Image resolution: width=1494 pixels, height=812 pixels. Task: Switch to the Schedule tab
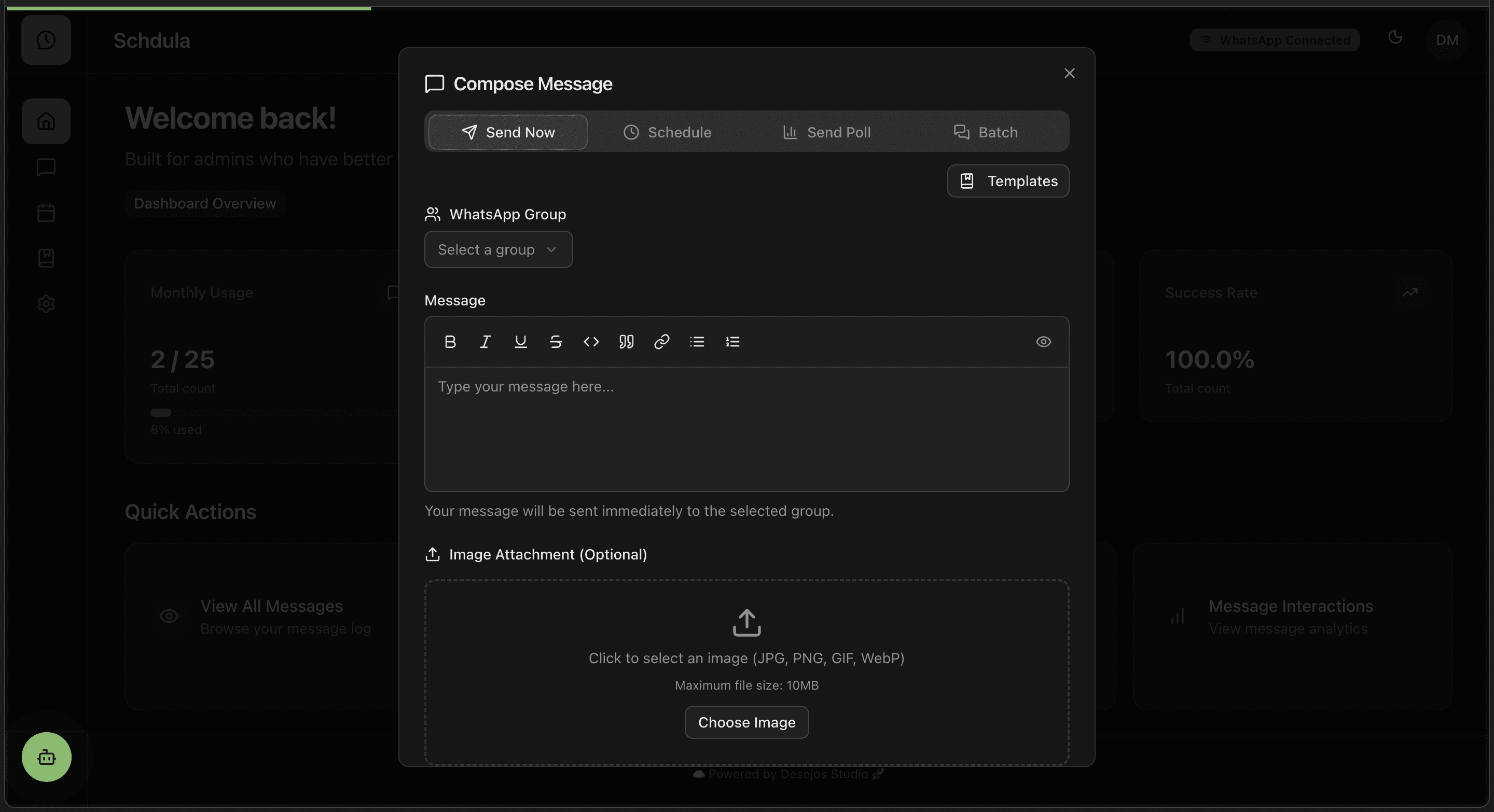click(x=667, y=132)
